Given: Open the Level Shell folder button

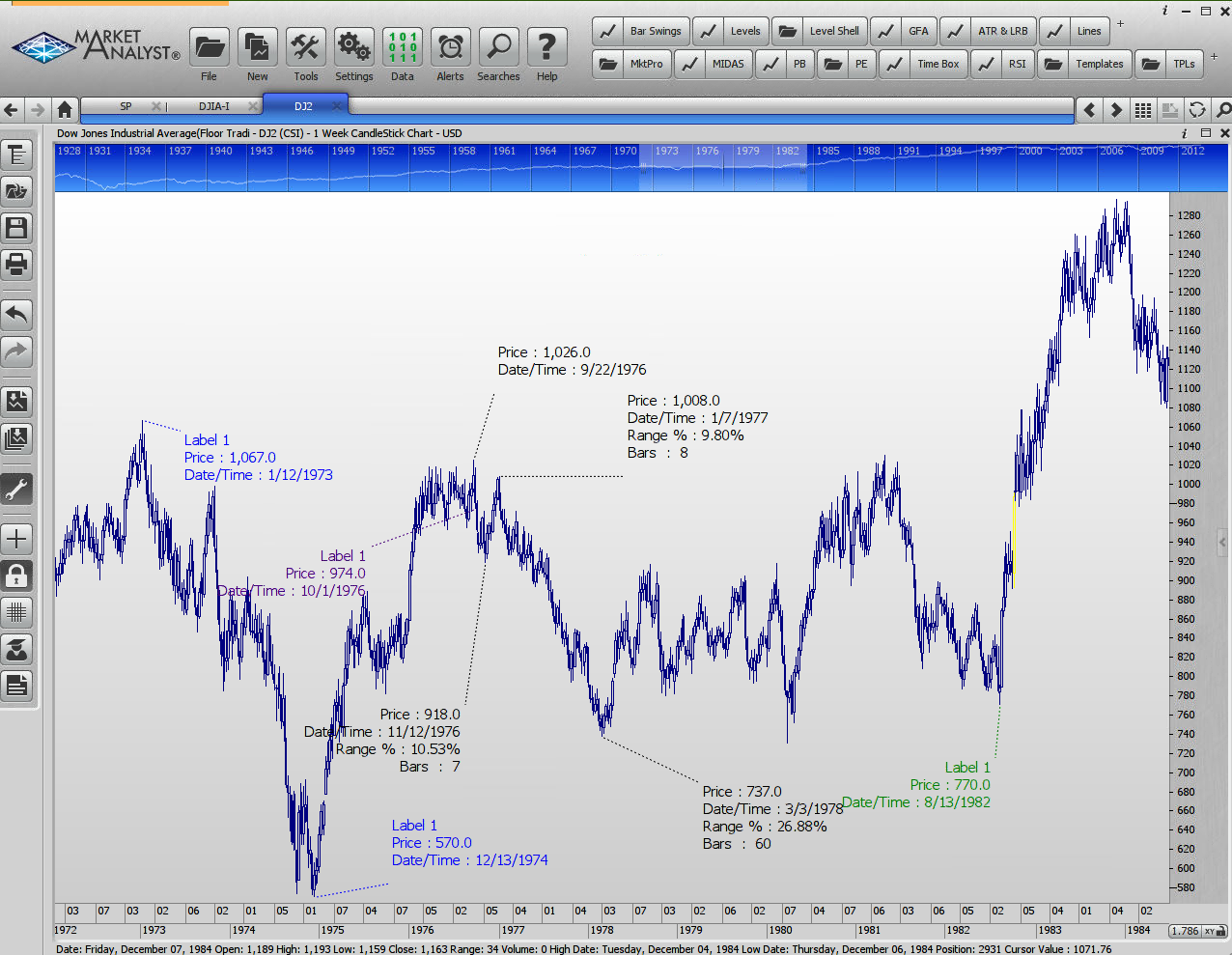Looking at the screenshot, I should (x=820, y=31).
